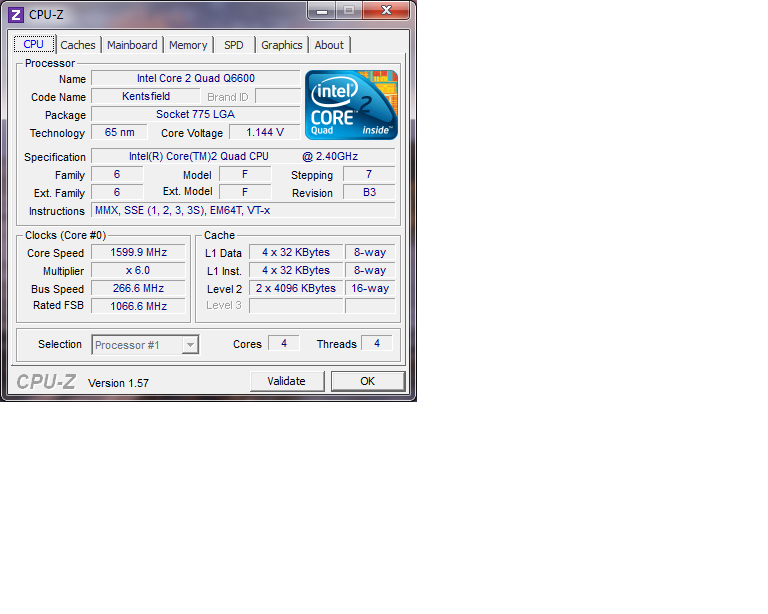Click the Package value Socket 775 LGA

[196, 115]
